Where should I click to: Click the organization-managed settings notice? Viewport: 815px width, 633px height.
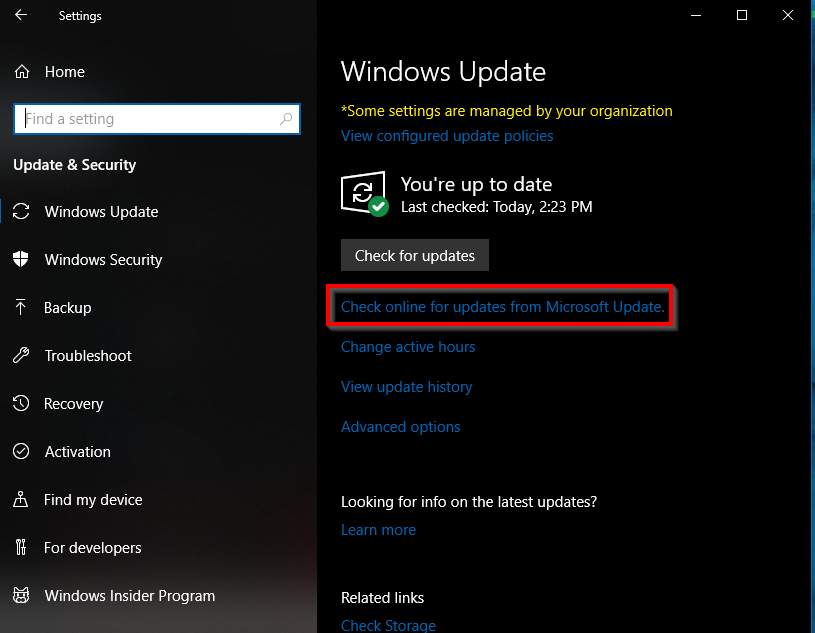(x=507, y=111)
